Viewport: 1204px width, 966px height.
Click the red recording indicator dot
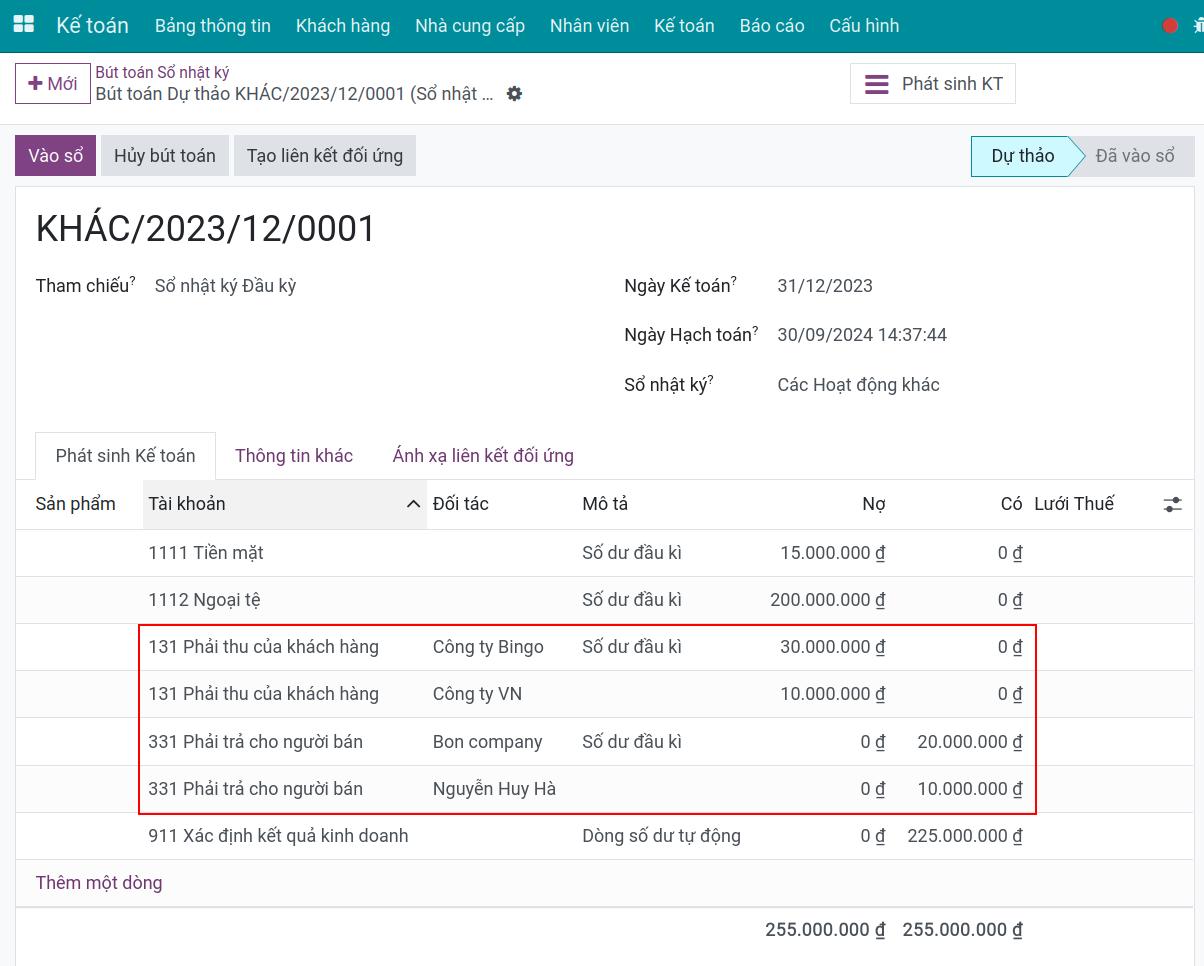click(x=1170, y=26)
